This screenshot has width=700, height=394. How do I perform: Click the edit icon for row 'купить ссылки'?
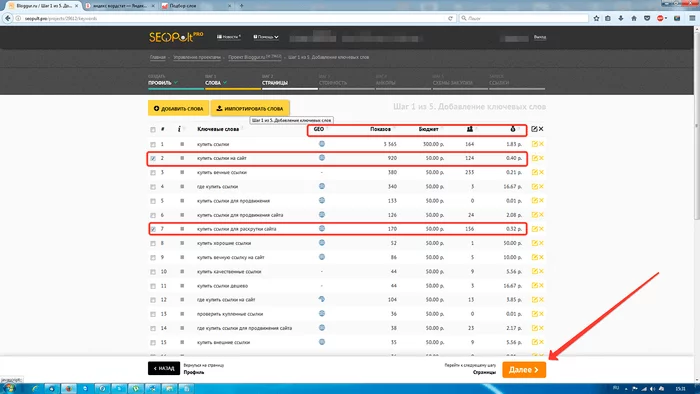(534, 144)
